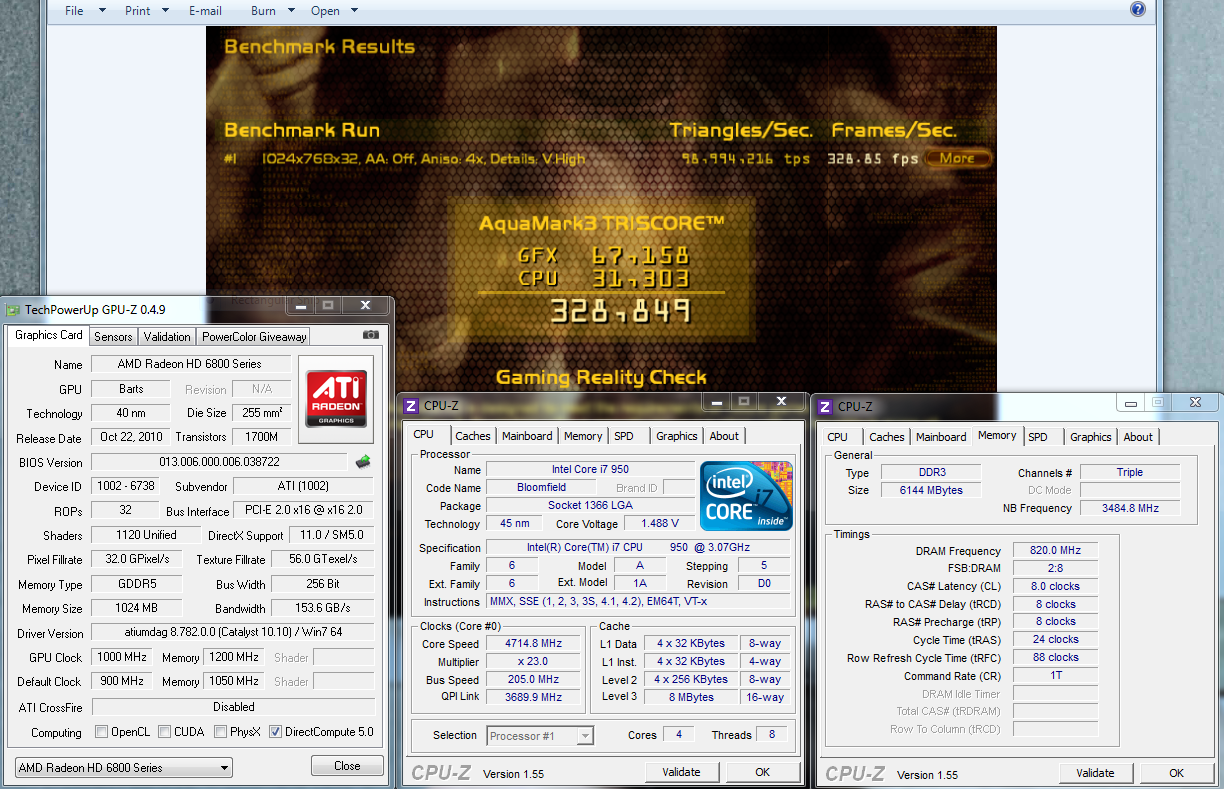The height and width of the screenshot is (789, 1224).
Task: Click OK in right CPU-Z window
Action: point(1177,773)
